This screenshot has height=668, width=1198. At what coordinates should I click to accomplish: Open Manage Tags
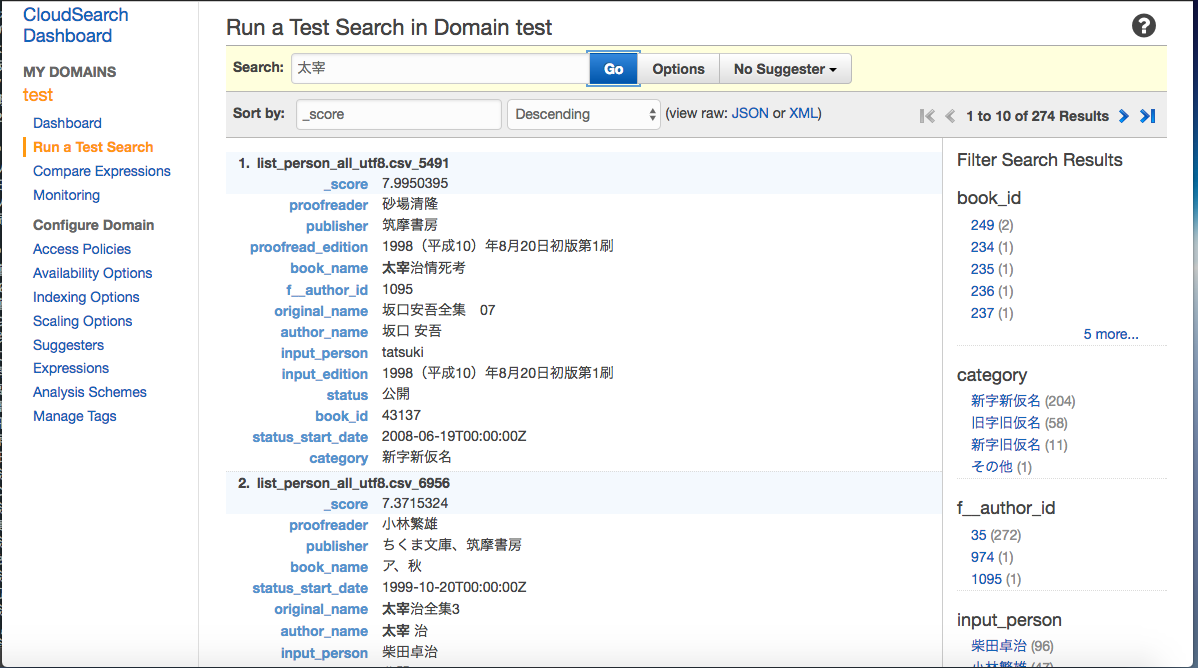pos(75,417)
